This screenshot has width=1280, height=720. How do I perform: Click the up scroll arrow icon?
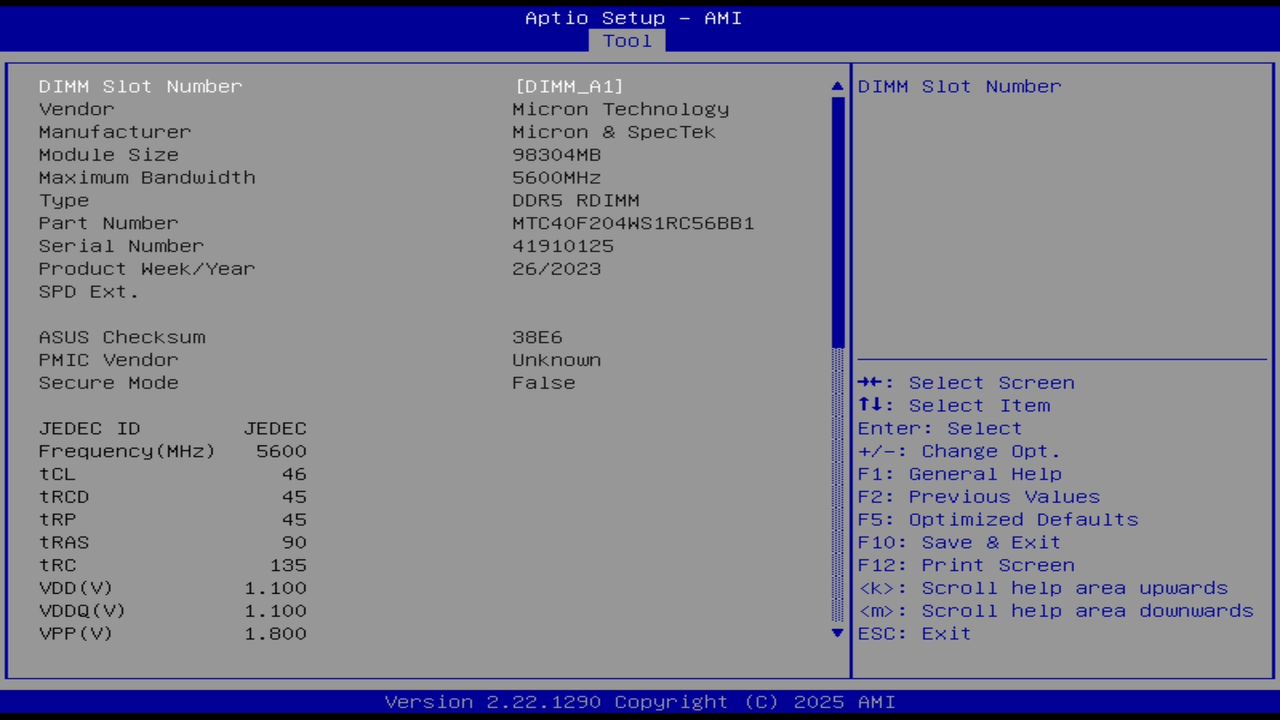tap(836, 86)
